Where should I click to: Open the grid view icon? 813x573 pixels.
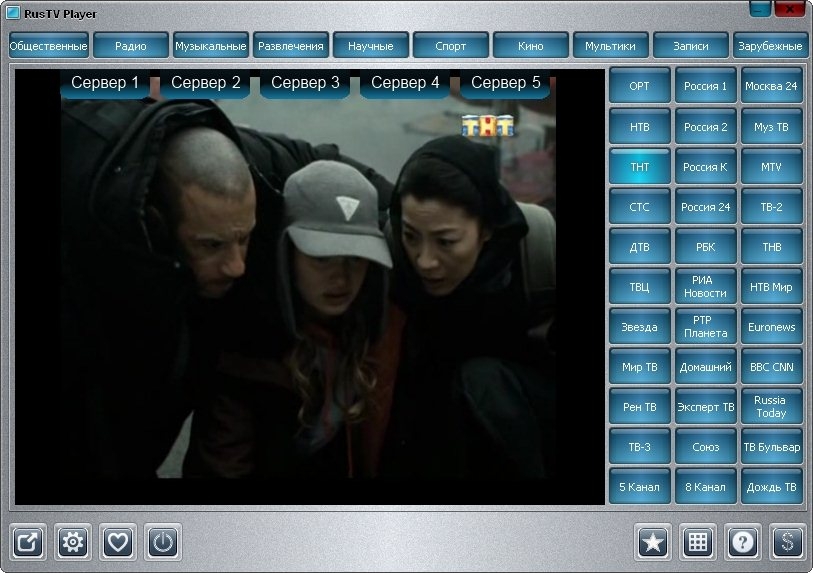click(x=698, y=542)
